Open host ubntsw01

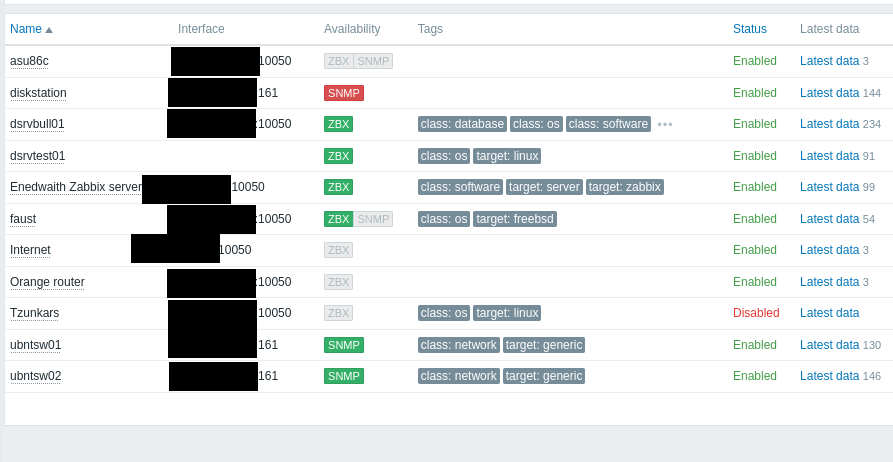click(x=35, y=345)
